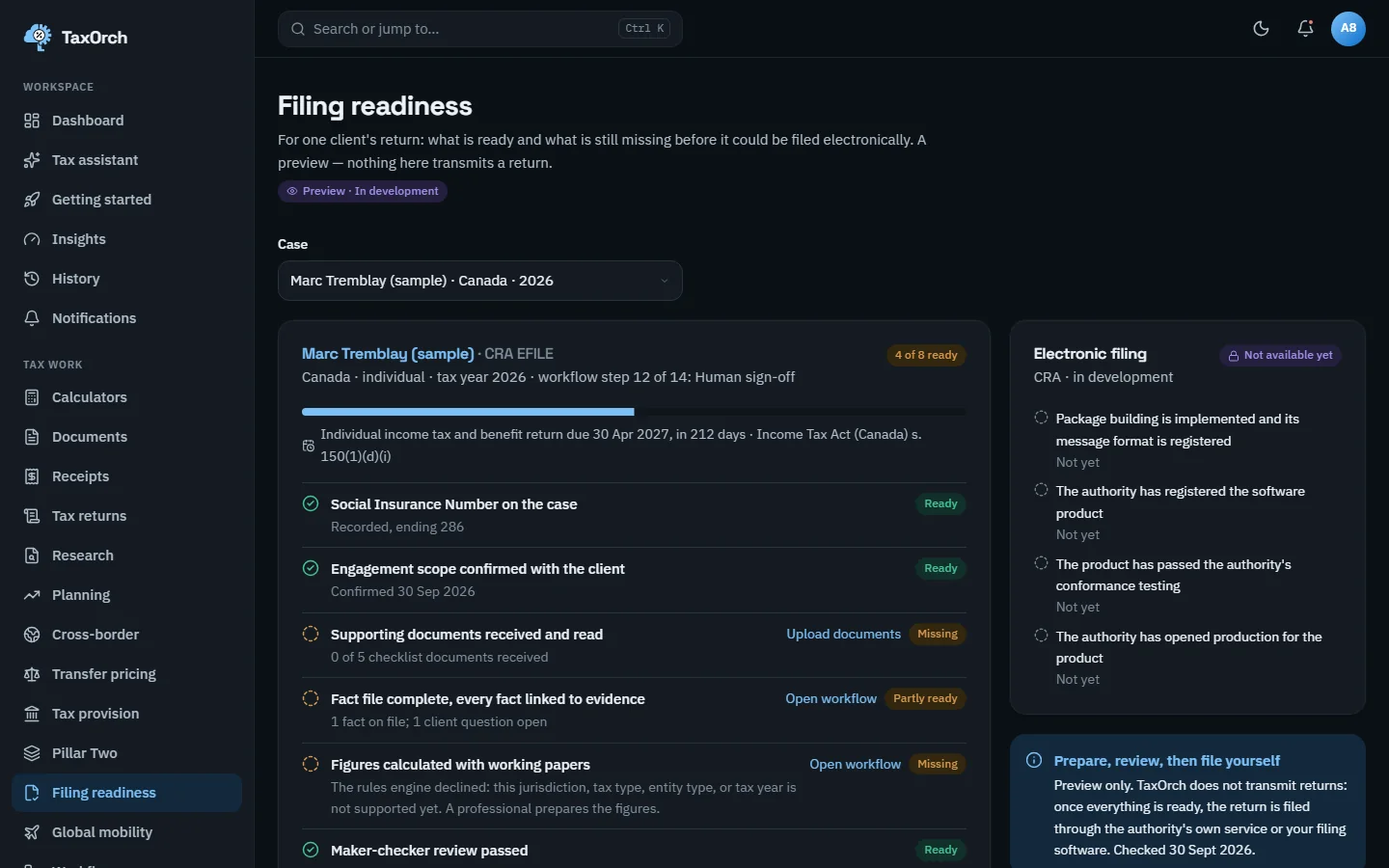The height and width of the screenshot is (868, 1389).
Task: Click the Global mobility plane icon
Action: click(x=32, y=832)
